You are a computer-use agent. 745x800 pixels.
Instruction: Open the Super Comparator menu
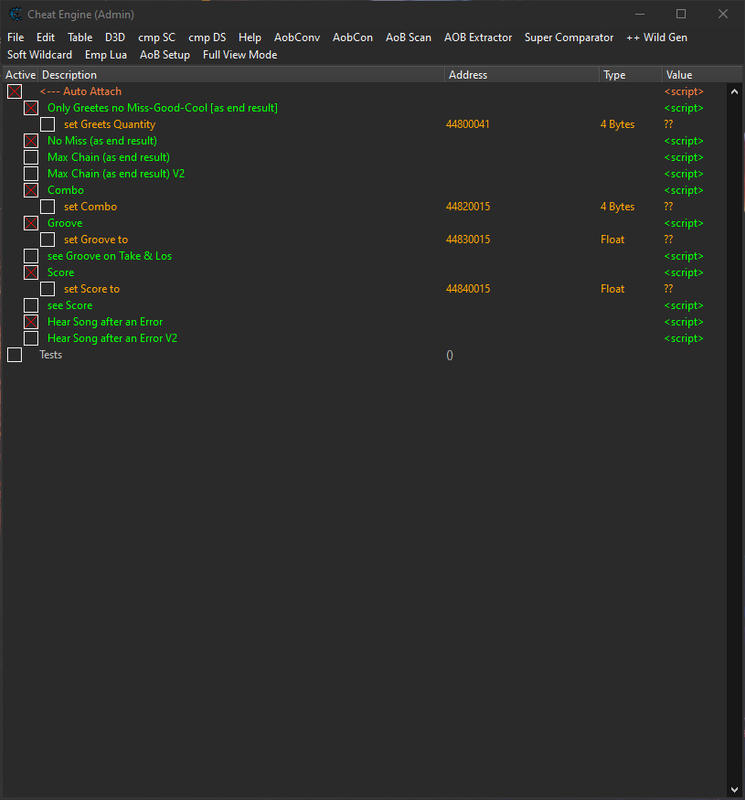(569, 37)
